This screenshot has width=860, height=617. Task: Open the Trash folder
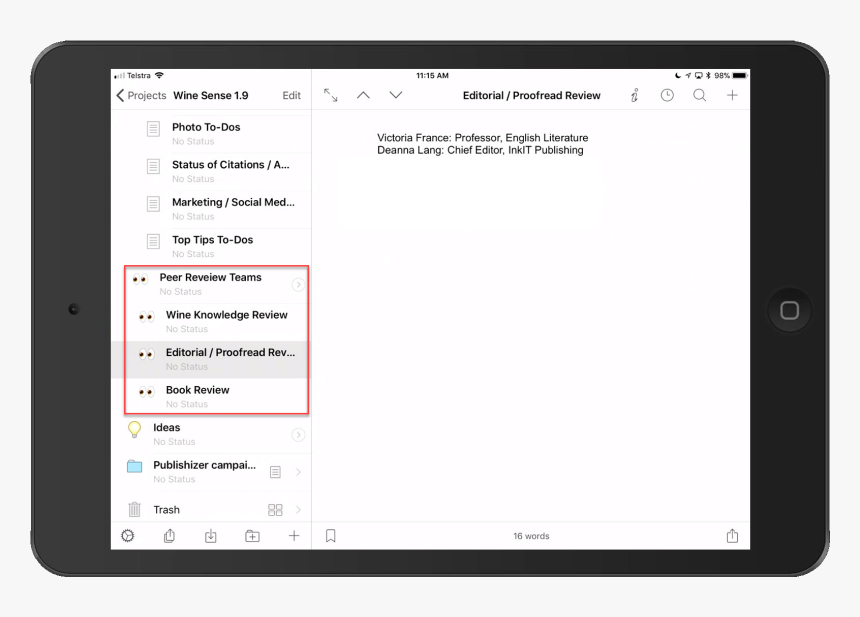(x=211, y=510)
